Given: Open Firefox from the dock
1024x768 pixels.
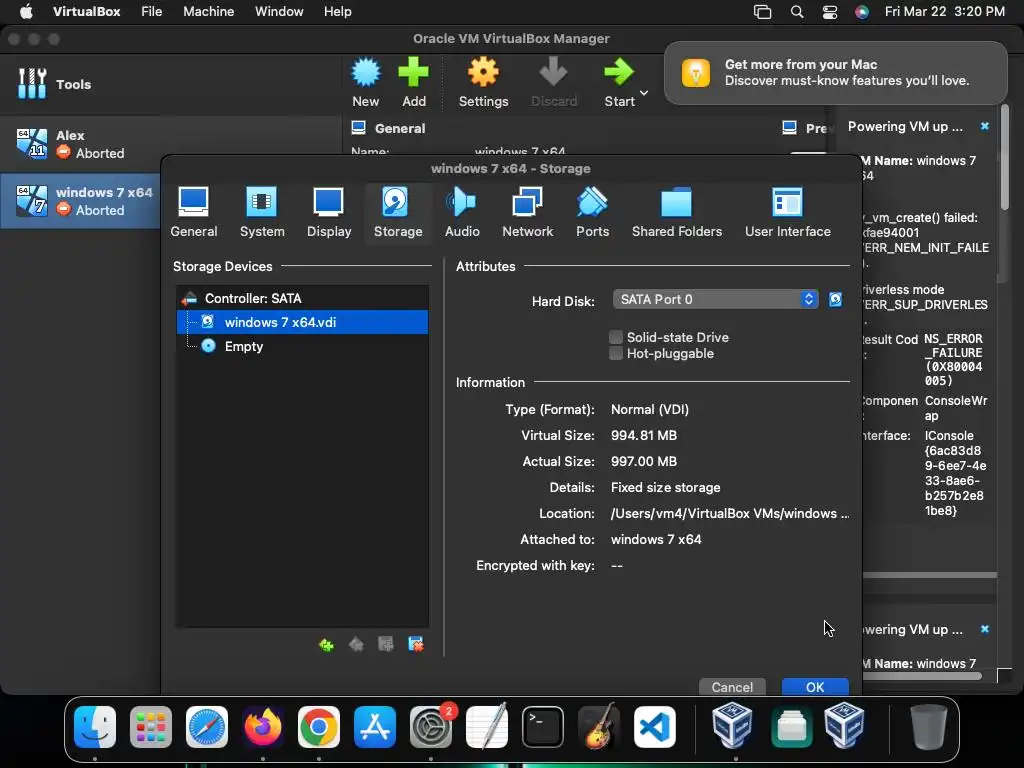Looking at the screenshot, I should (263, 726).
